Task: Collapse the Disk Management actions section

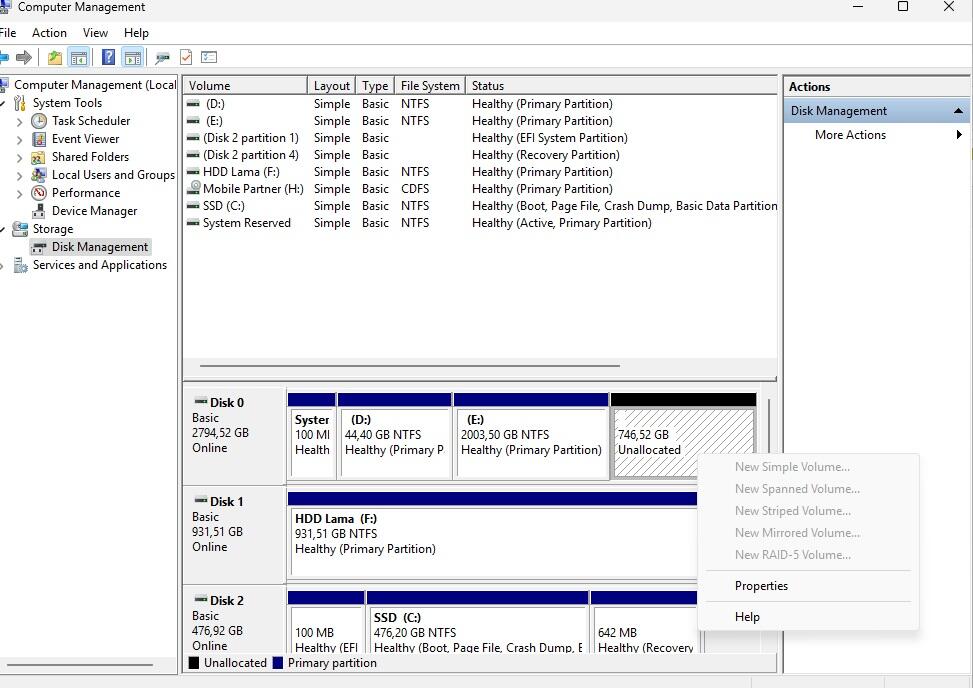Action: click(x=957, y=110)
